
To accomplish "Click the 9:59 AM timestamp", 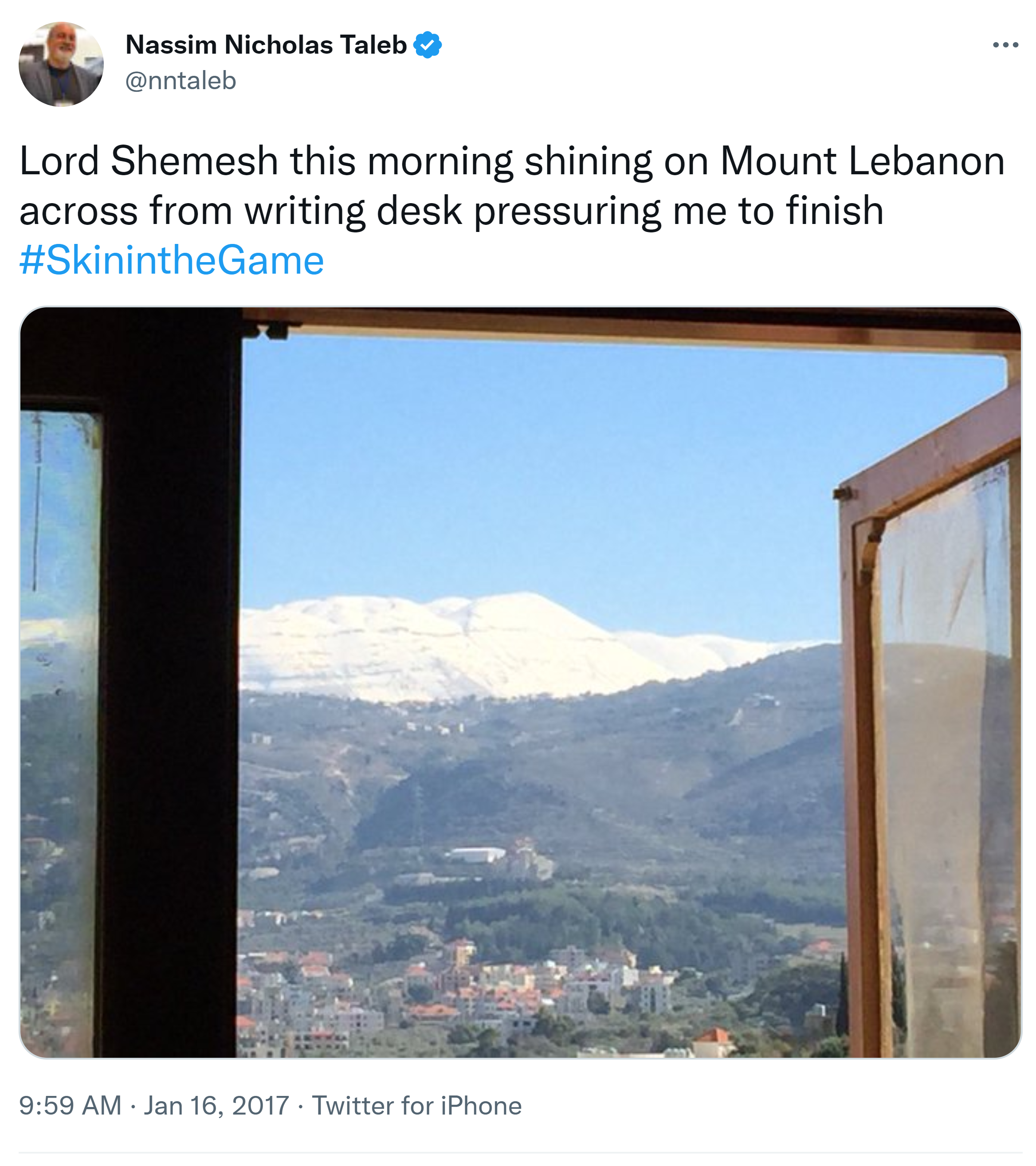I will (70, 1106).
